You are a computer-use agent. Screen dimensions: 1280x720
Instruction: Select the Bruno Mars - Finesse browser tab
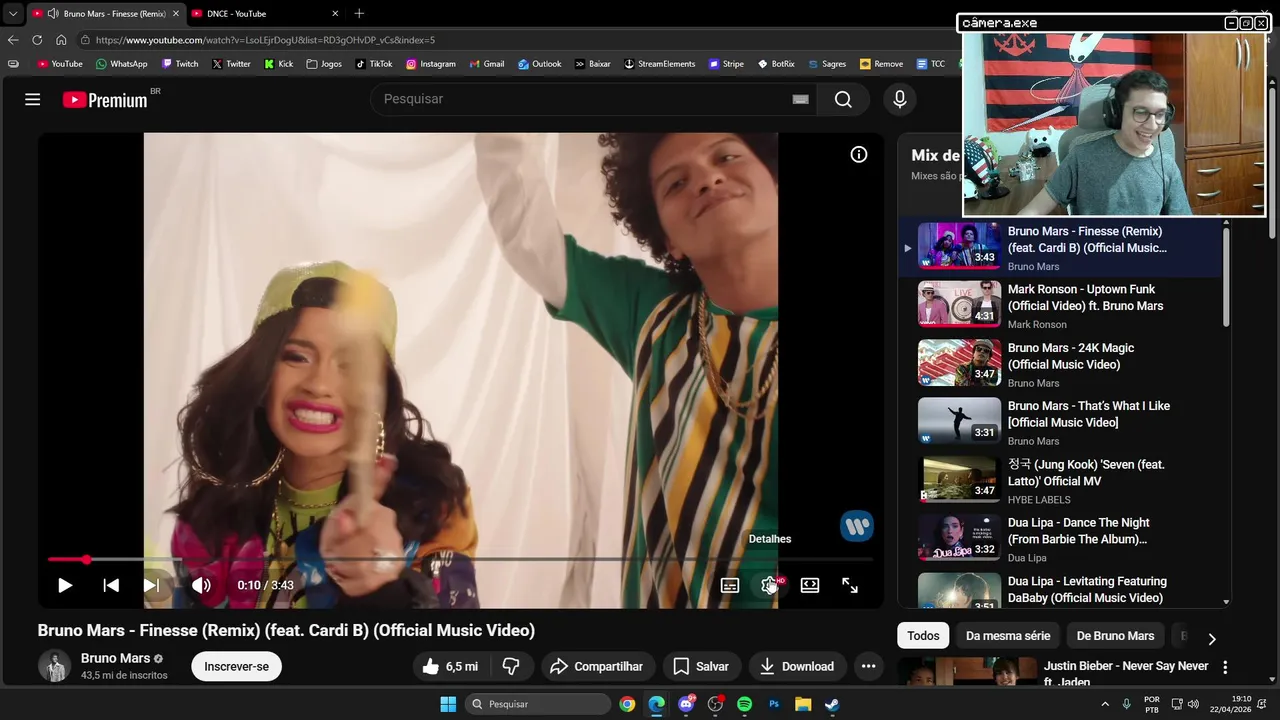click(105, 14)
